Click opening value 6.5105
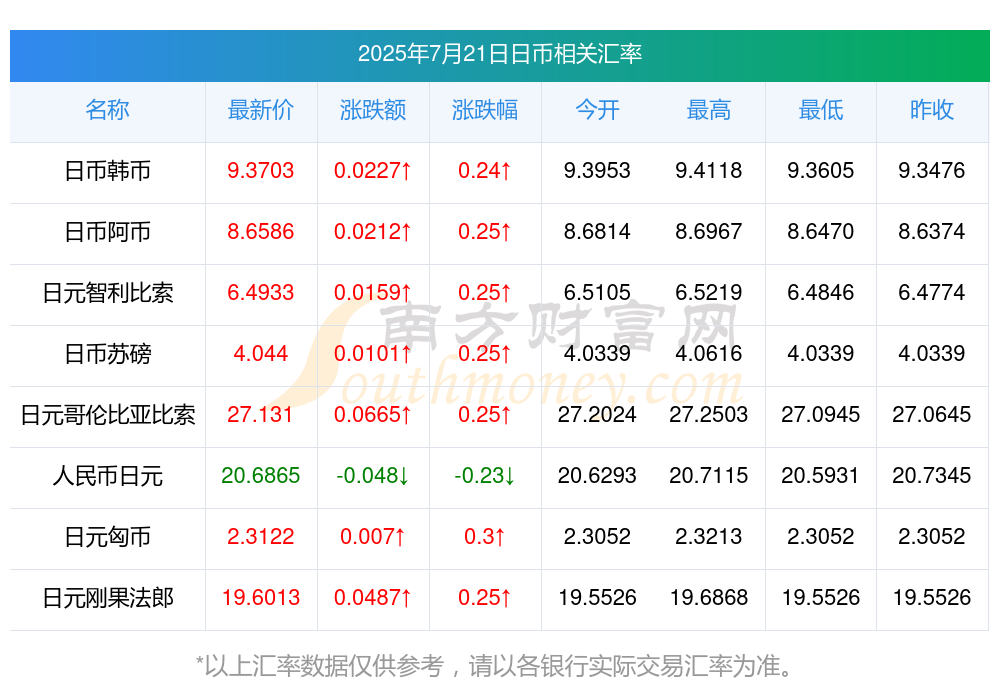 coord(597,292)
